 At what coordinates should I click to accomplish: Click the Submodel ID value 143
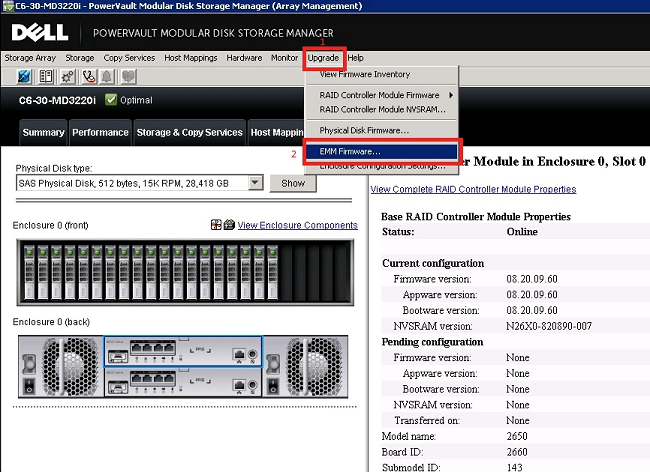point(514,468)
